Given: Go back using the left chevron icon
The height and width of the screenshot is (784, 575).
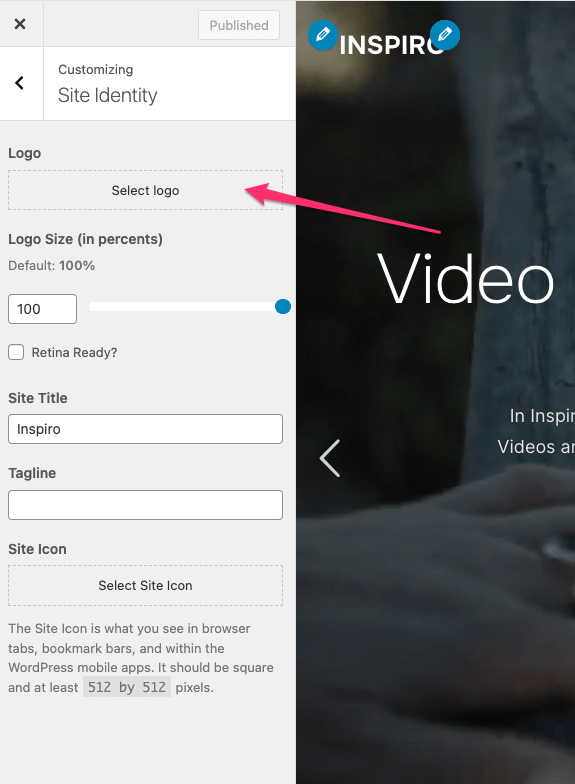Looking at the screenshot, I should [x=20, y=83].
